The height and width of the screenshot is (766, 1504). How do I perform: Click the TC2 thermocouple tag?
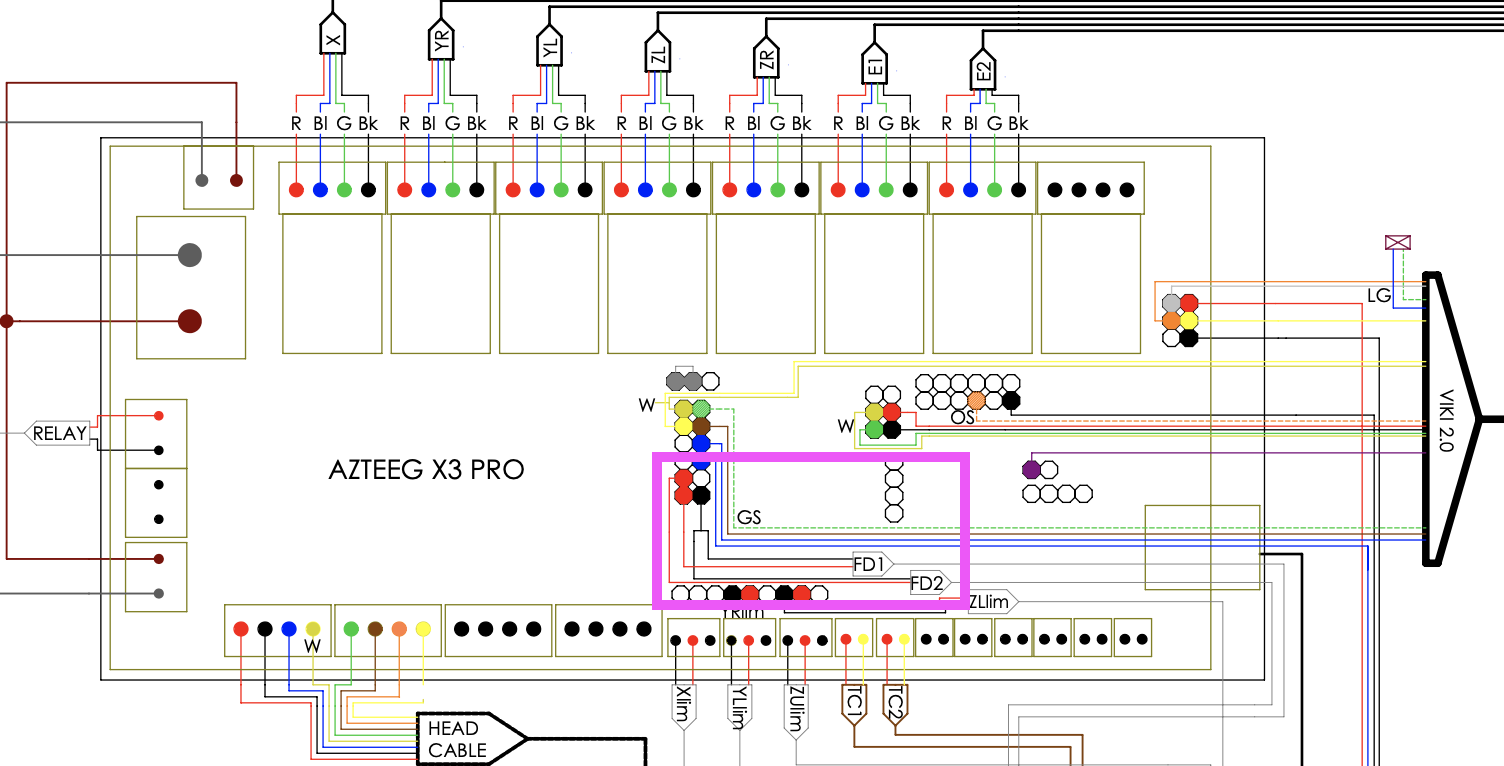coord(895,703)
